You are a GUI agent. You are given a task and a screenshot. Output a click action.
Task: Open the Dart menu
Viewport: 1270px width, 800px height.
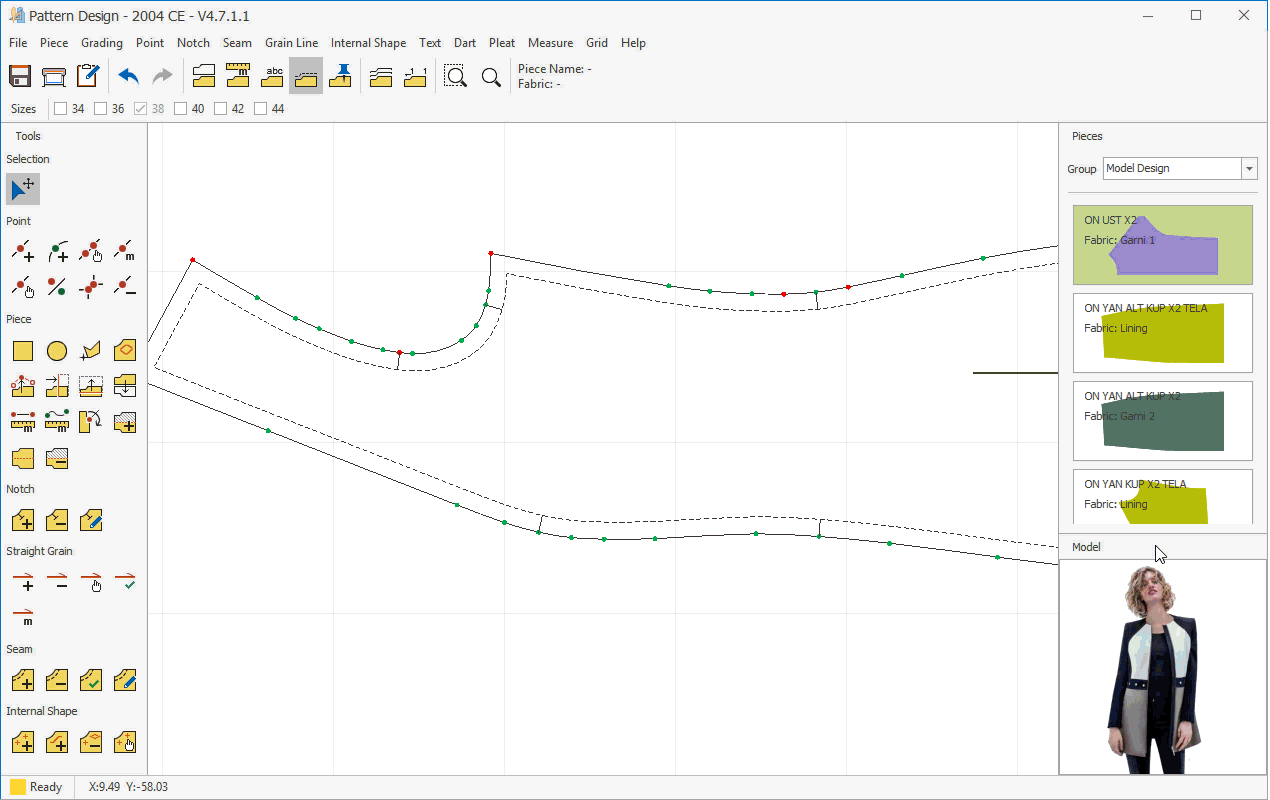(x=464, y=43)
